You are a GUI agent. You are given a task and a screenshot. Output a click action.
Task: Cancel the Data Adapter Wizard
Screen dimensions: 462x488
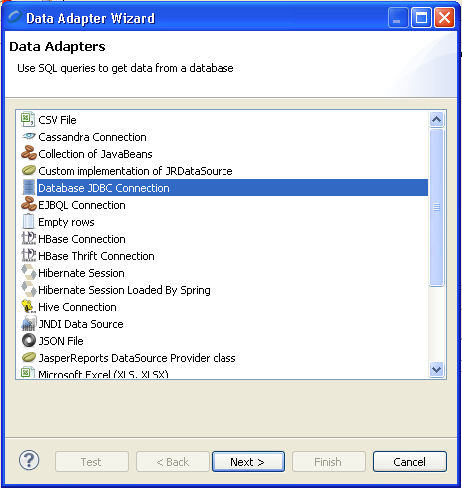(410, 462)
